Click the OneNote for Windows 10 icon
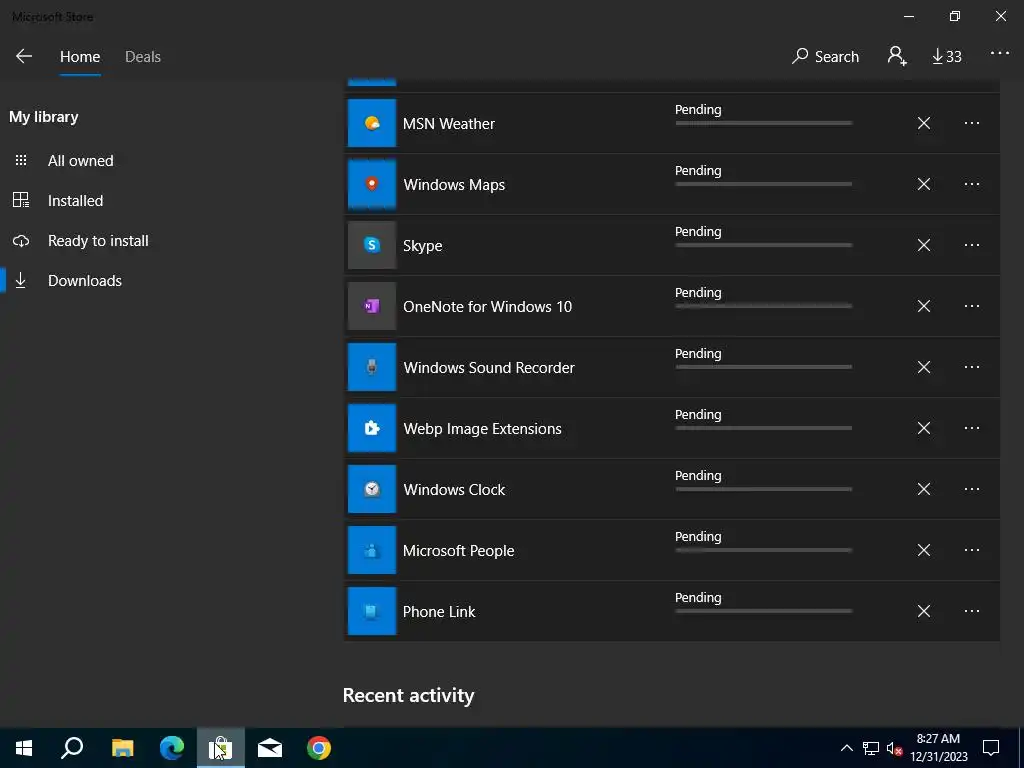The image size is (1024, 768). click(x=372, y=306)
